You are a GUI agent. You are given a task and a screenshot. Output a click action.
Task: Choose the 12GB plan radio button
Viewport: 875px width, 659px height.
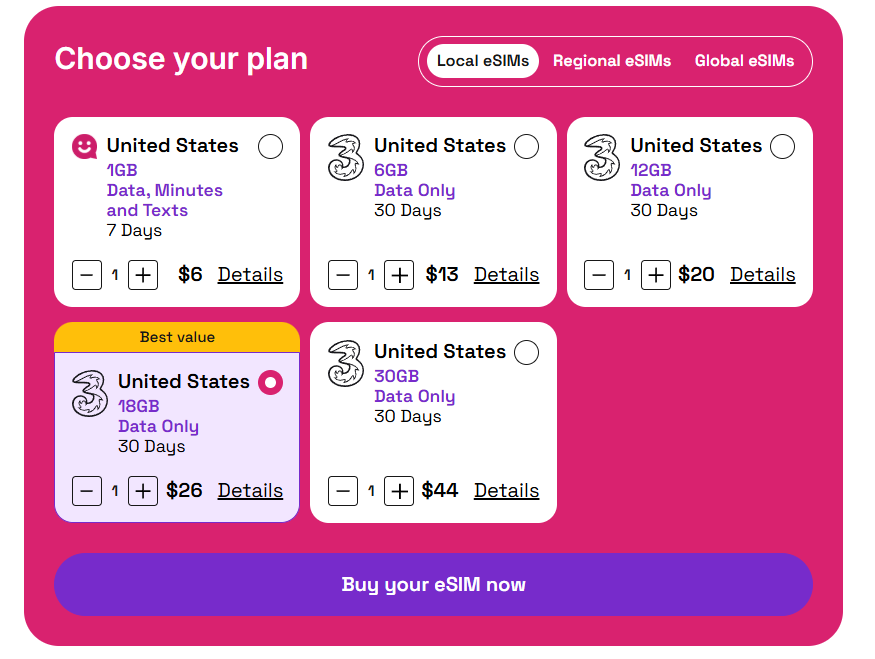[783, 147]
